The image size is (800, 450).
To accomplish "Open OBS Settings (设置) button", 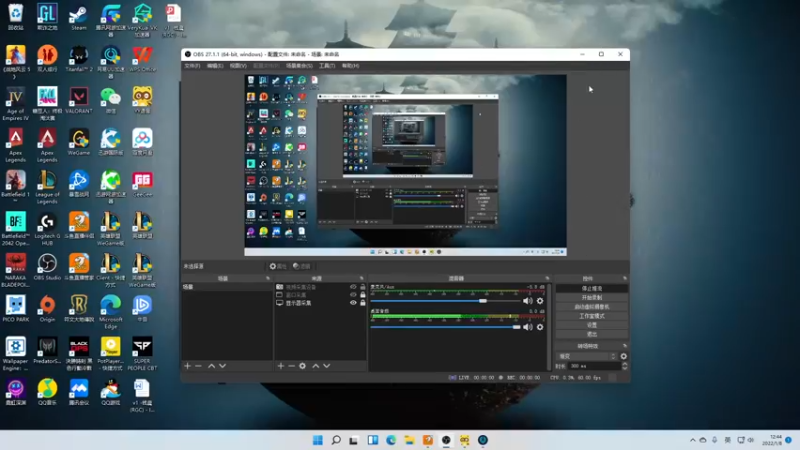I will pos(592,325).
